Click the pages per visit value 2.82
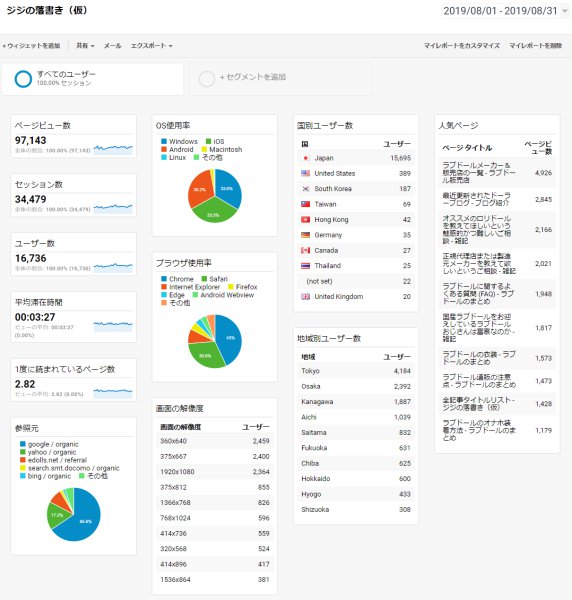The width and height of the screenshot is (572, 600). click(x=25, y=384)
